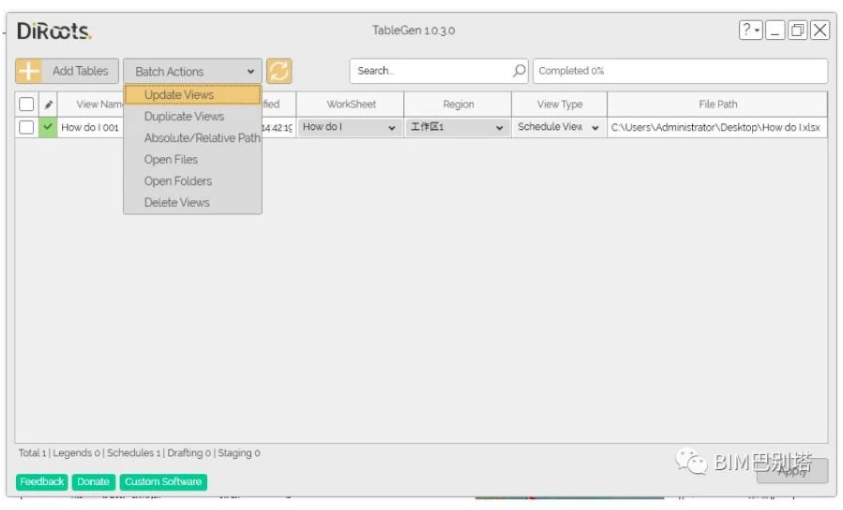843x510 pixels.
Task: Click the file path cell ending How do I.xlsx
Action: tap(717, 127)
